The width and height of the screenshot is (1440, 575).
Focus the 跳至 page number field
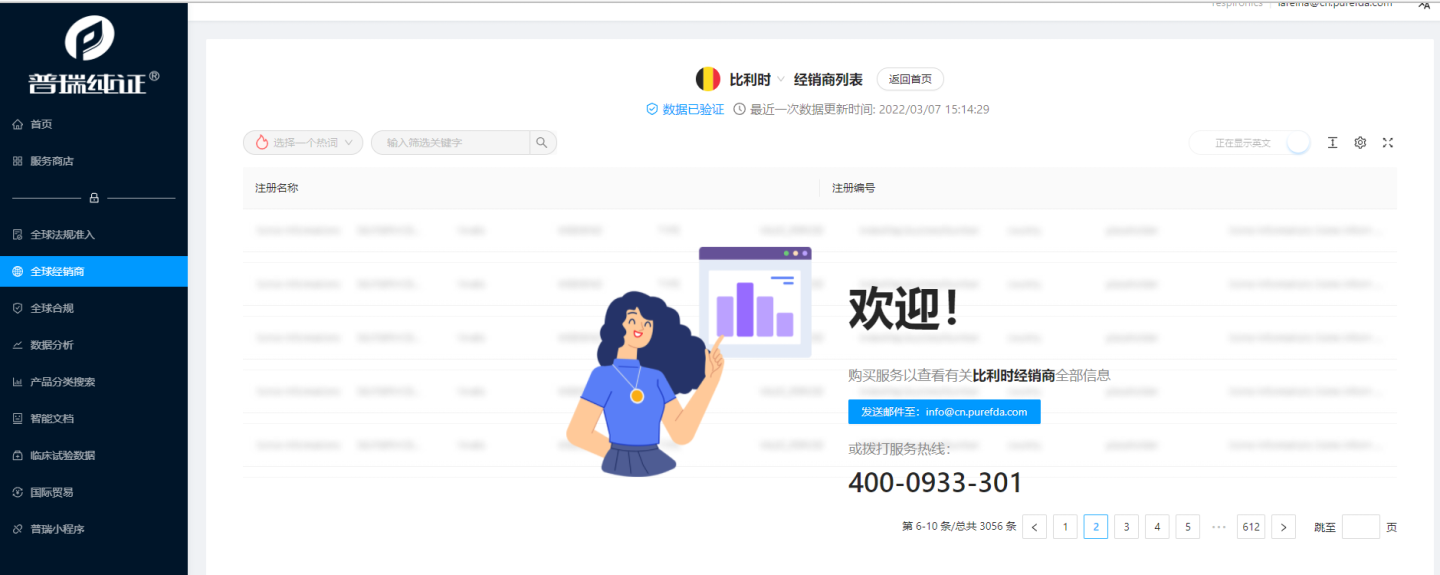[1361, 527]
